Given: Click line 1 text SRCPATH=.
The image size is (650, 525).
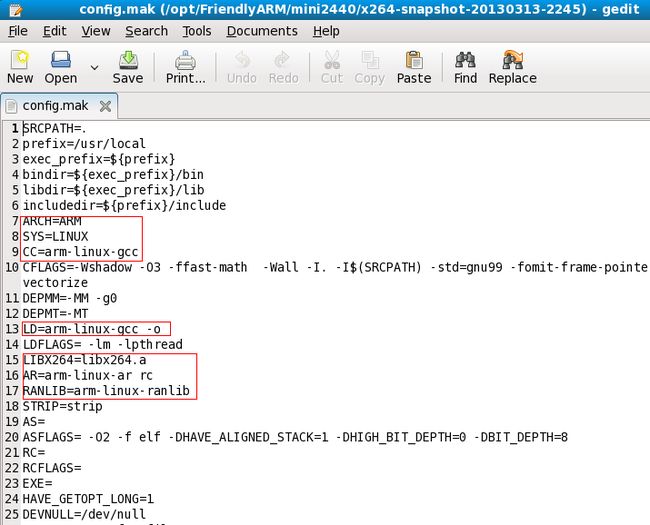Looking at the screenshot, I should tap(54, 129).
